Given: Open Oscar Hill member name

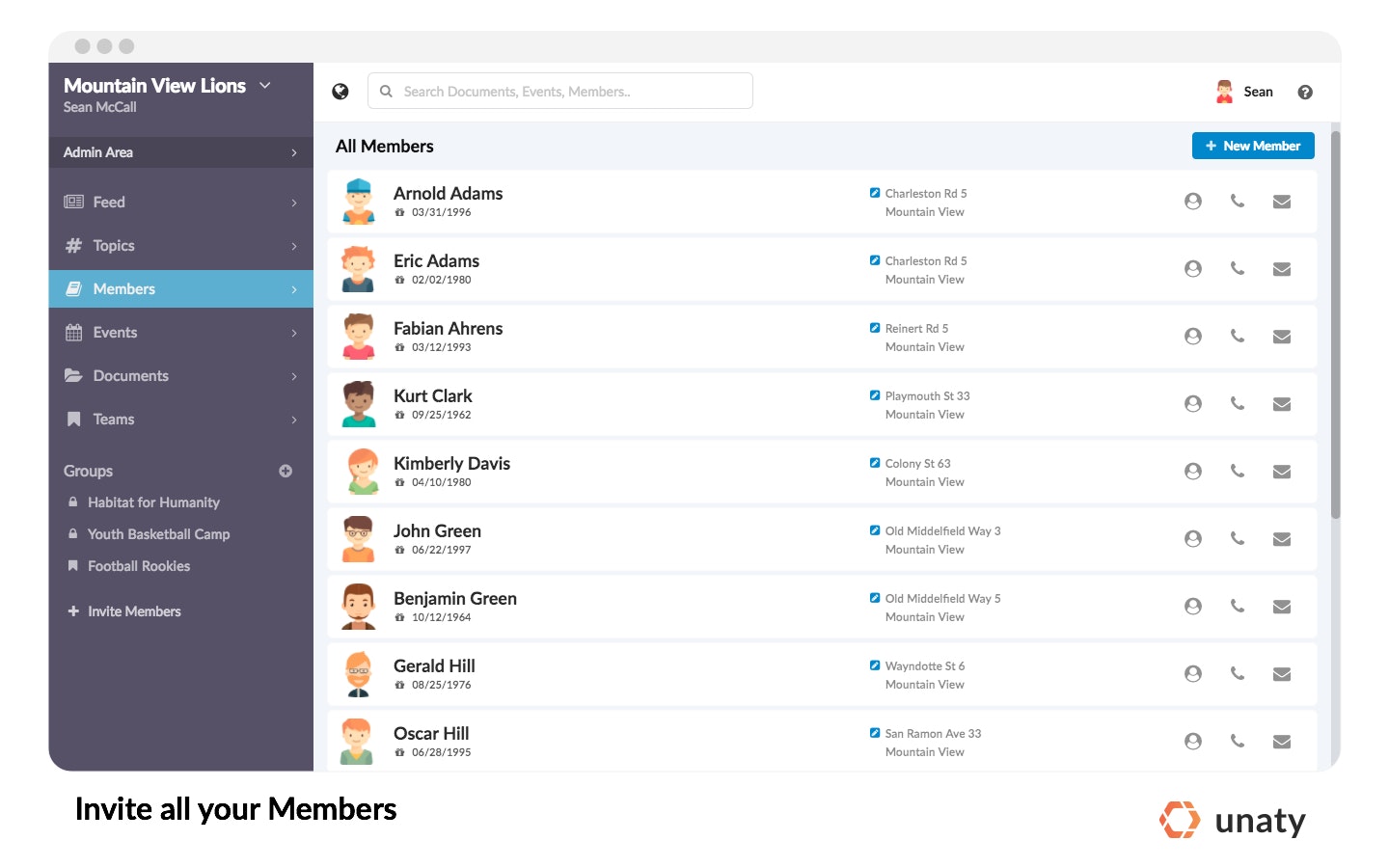Looking at the screenshot, I should click(x=431, y=733).
